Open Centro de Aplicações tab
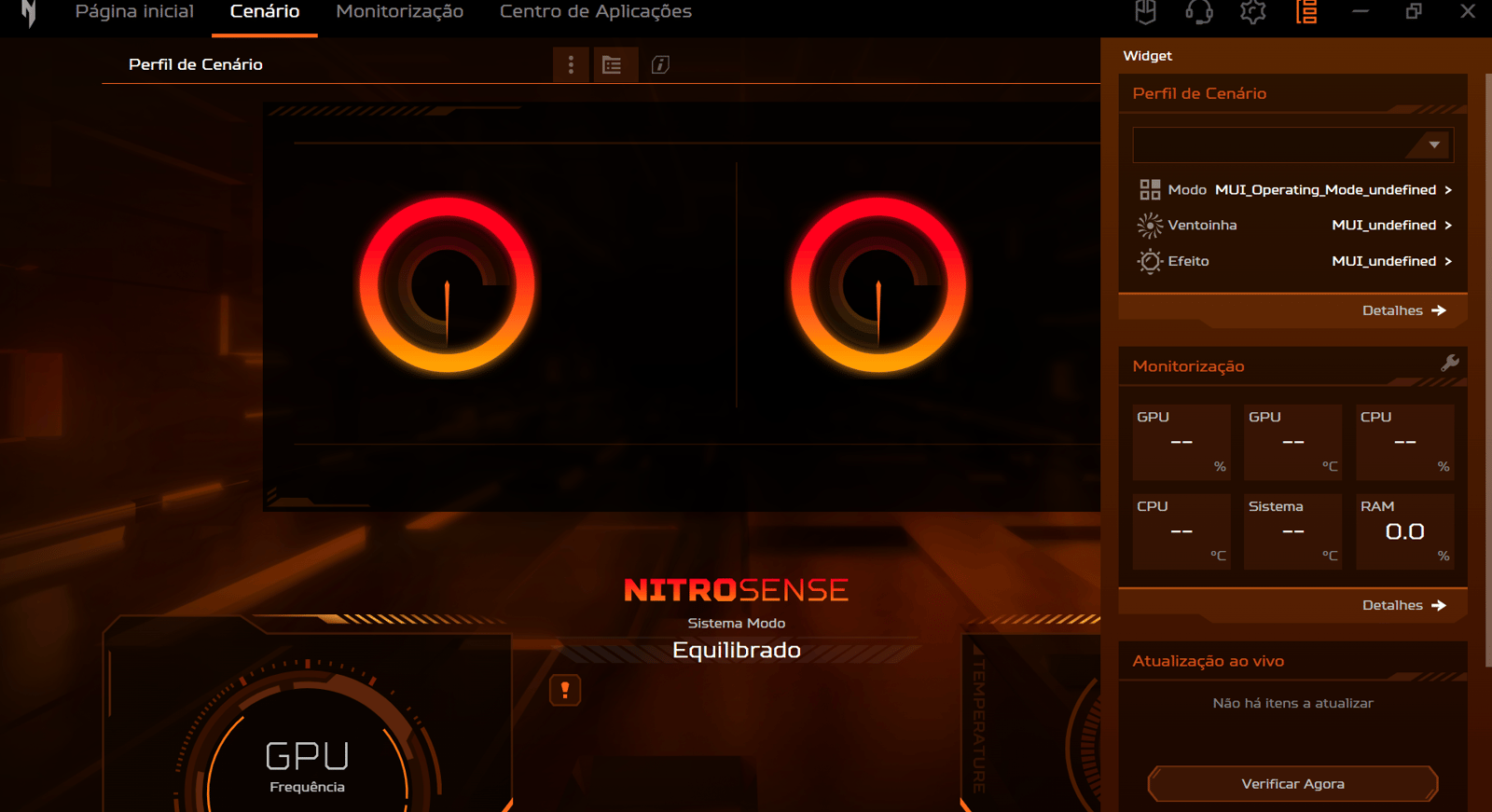1492x812 pixels. 596,12
